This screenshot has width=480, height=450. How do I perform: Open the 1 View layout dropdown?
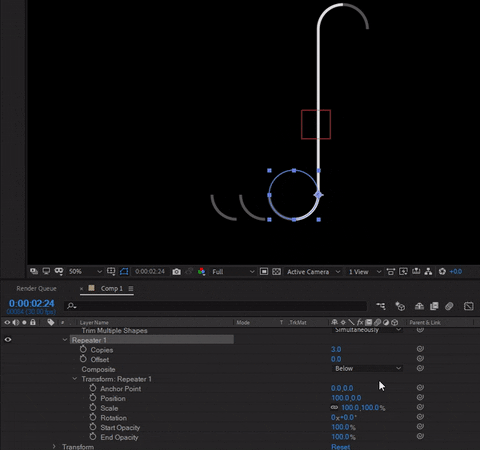coord(365,272)
